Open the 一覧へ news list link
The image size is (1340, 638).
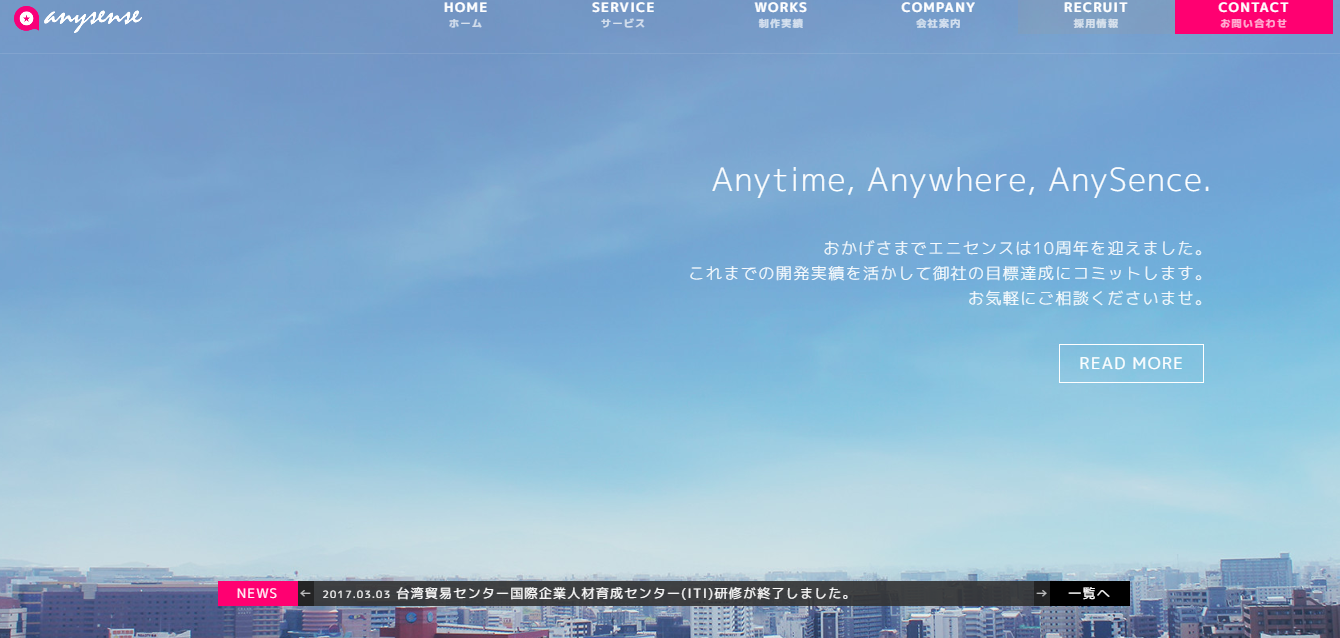point(1090,594)
